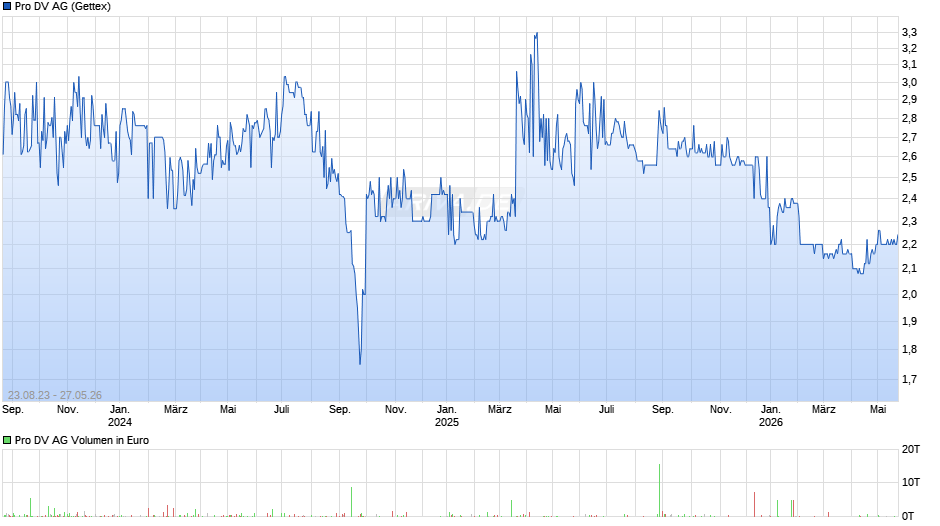The image size is (940, 526).
Task: Click the 'Pro DV AG Volumen in Euro' label
Action: tap(82, 440)
